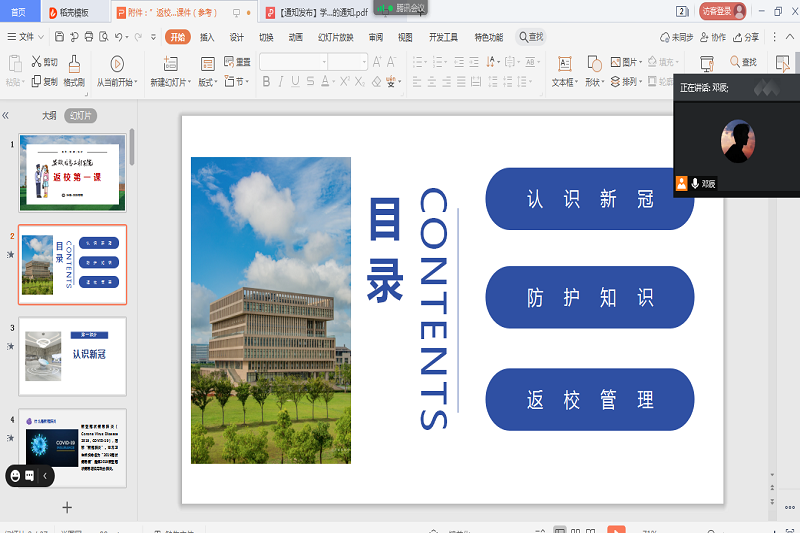Open the Shapes (形状) tool
Viewport: 800px width, 533px height.
pyautogui.click(x=593, y=64)
